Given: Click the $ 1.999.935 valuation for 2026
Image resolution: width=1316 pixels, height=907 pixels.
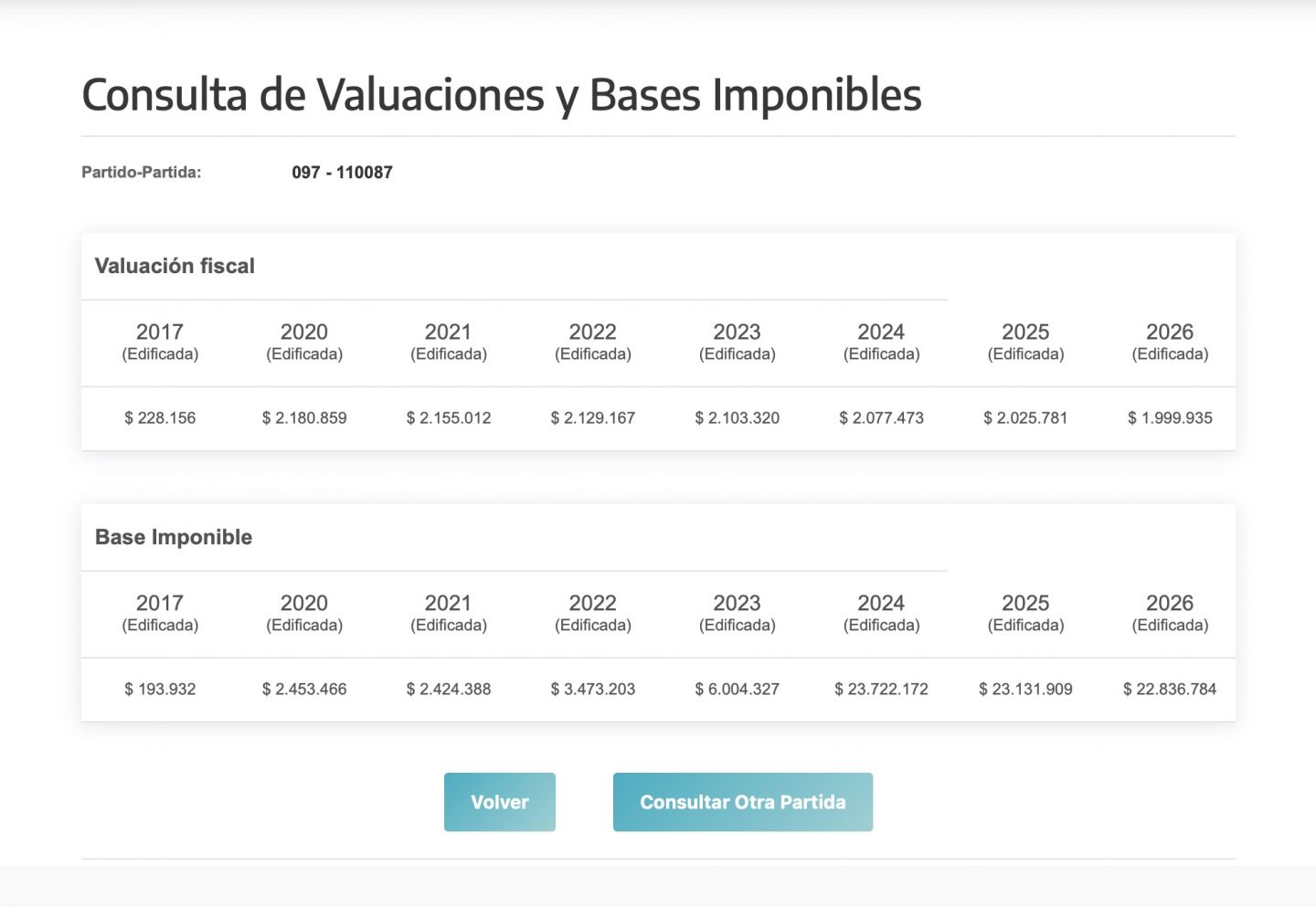Looking at the screenshot, I should coord(1170,418).
